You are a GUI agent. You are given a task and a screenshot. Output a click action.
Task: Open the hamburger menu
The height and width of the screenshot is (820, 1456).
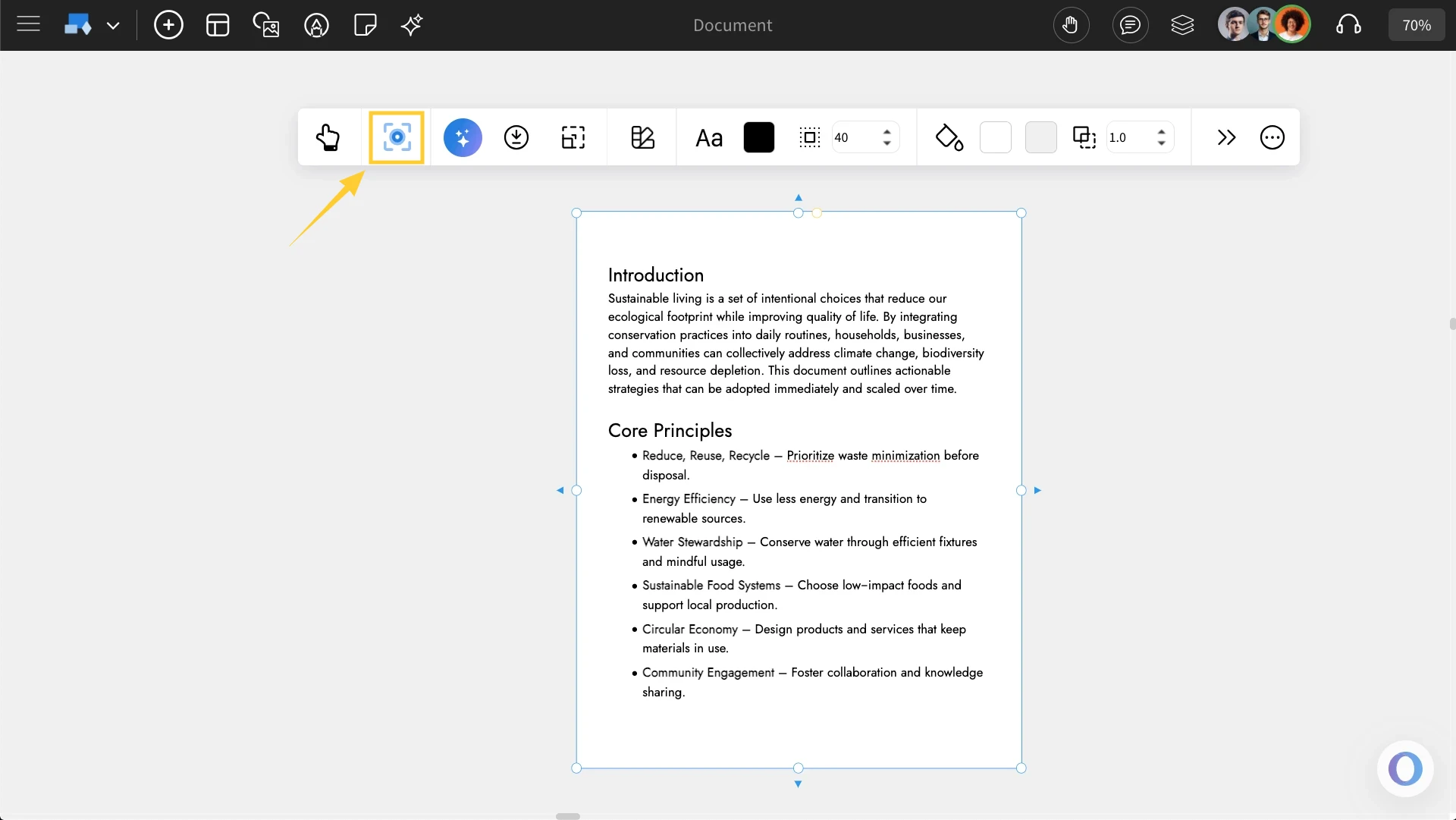point(29,24)
